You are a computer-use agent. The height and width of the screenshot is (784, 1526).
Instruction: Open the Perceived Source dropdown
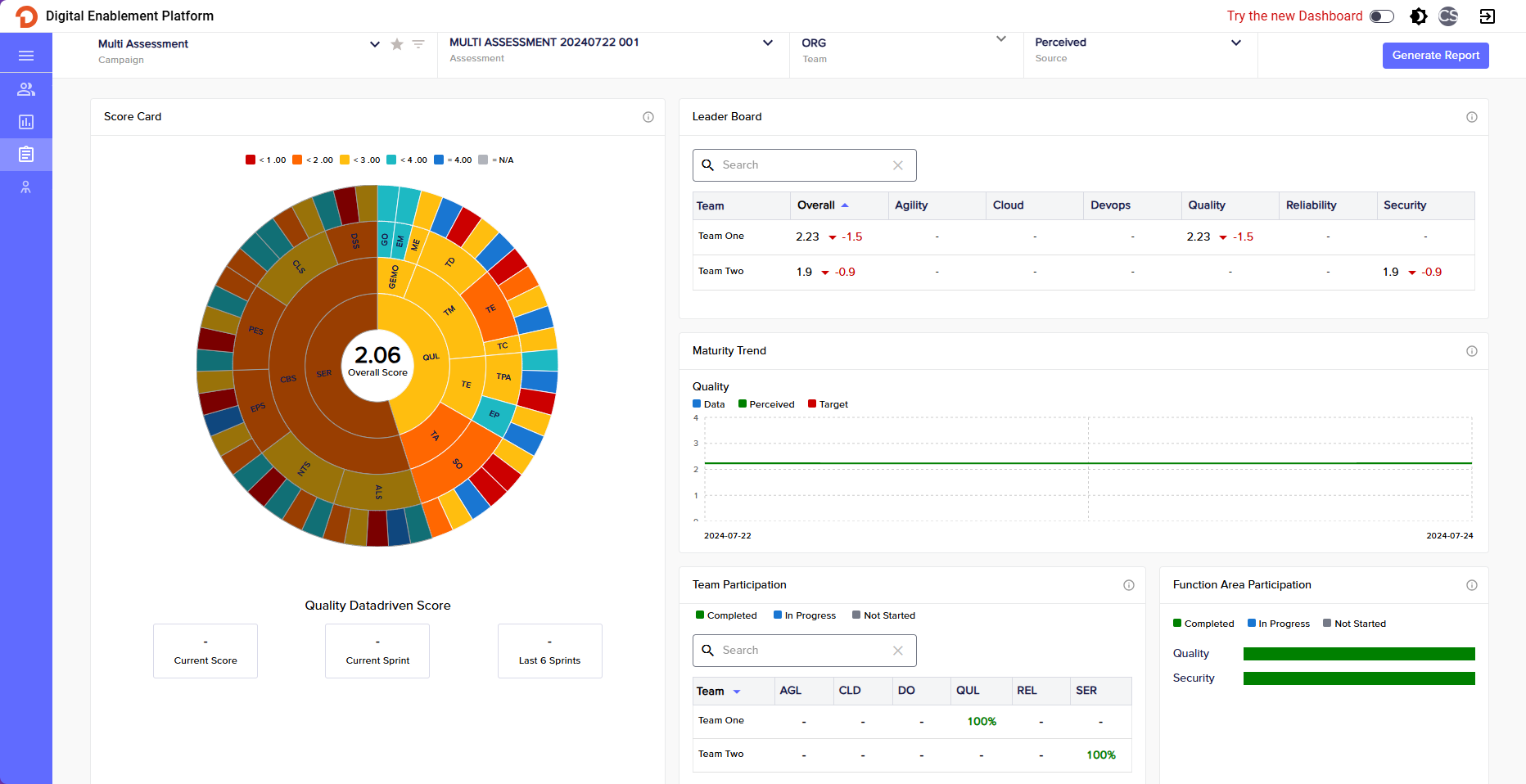(x=1236, y=42)
